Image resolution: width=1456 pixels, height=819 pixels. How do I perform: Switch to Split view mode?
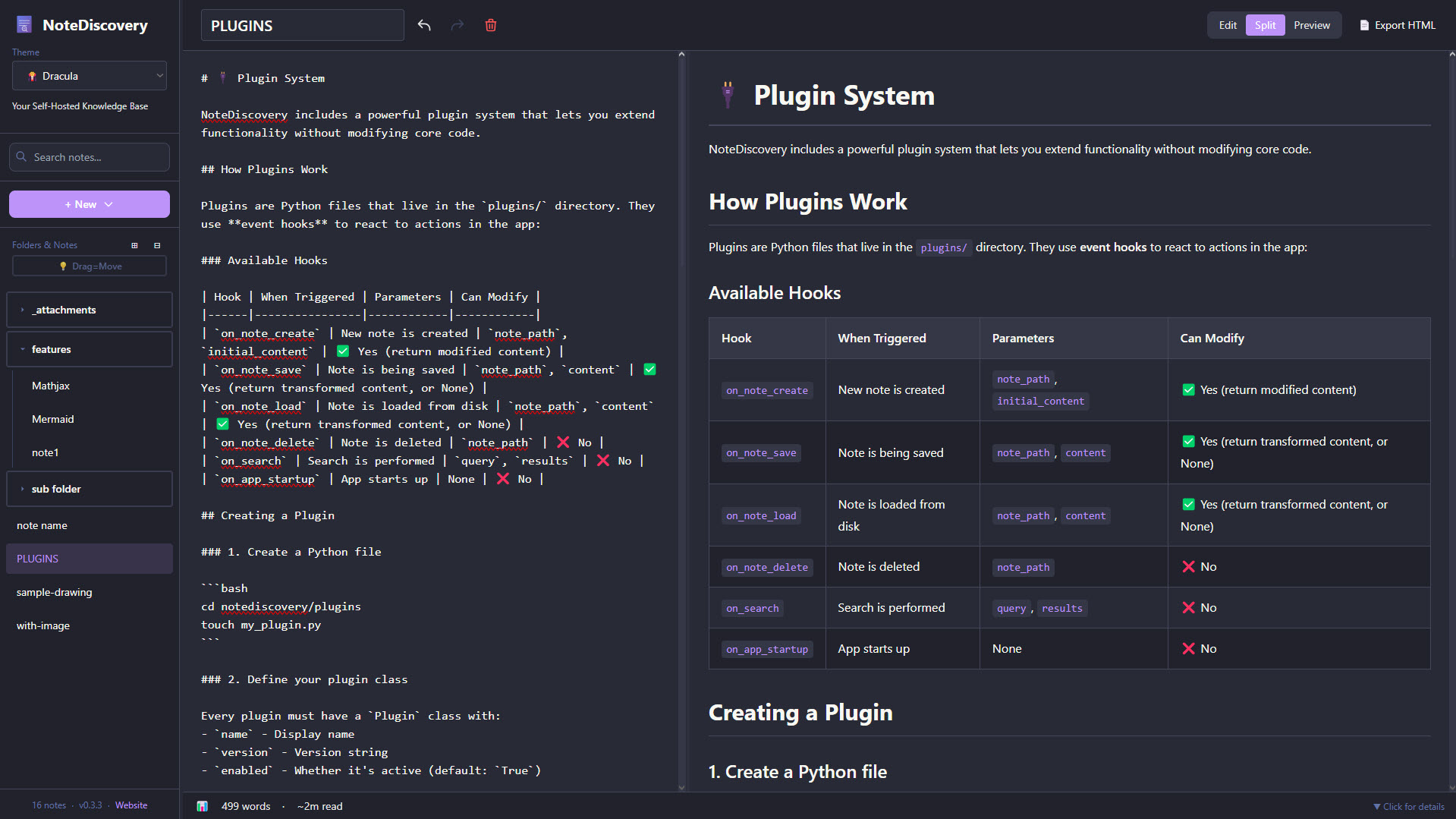coord(1265,25)
